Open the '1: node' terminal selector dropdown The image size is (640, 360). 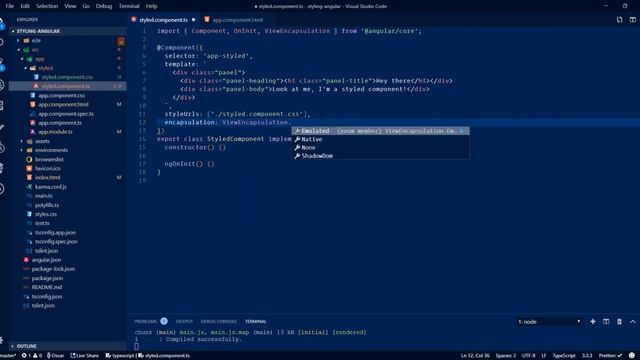click(549, 322)
